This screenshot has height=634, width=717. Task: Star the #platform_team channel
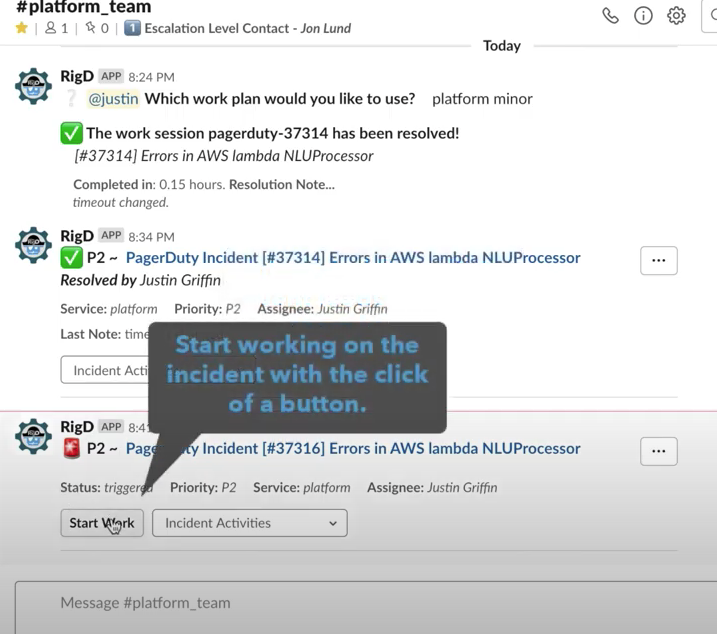(x=21, y=28)
